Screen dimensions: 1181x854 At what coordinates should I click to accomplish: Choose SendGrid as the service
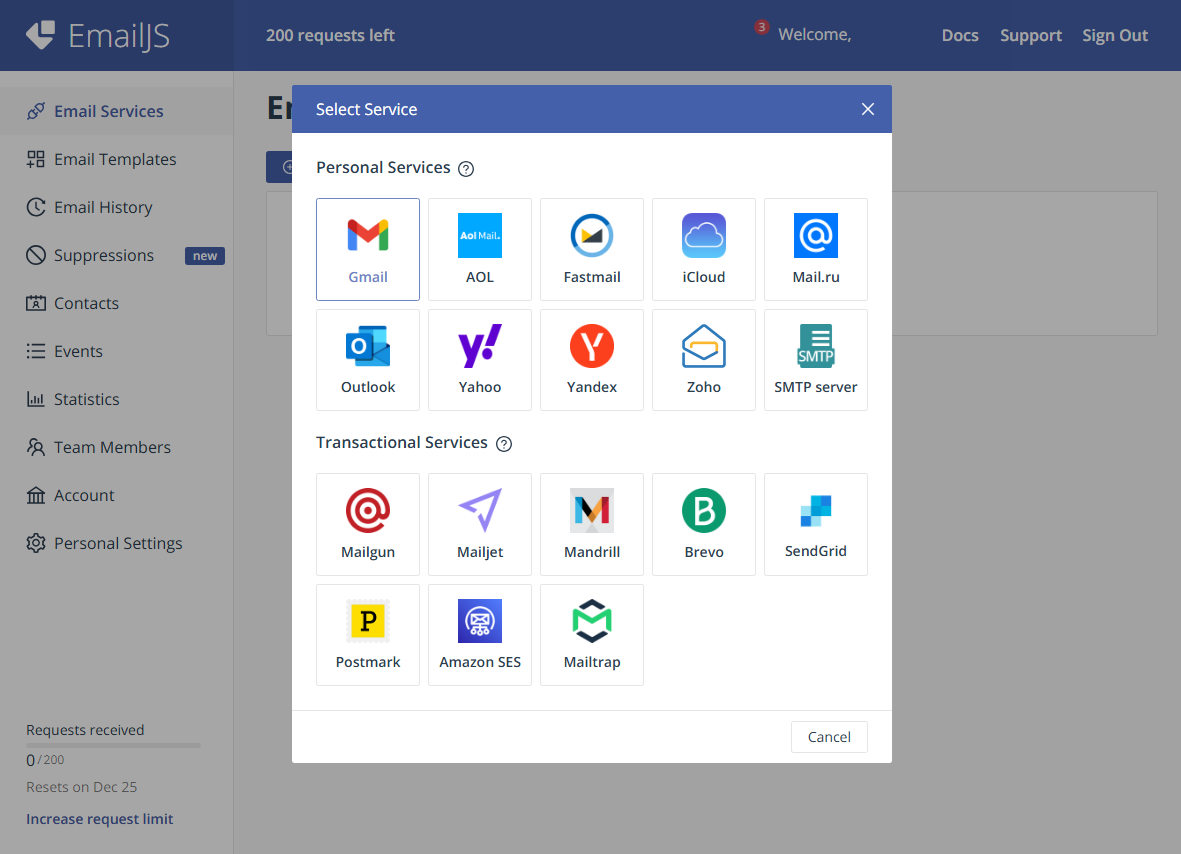816,524
